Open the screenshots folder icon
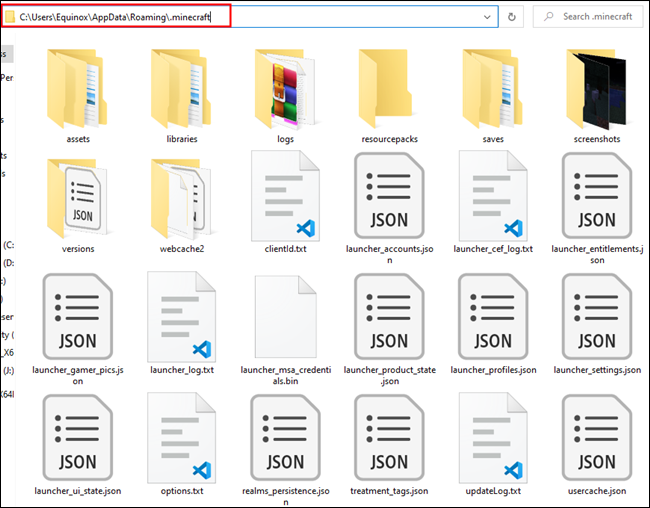 pos(597,89)
